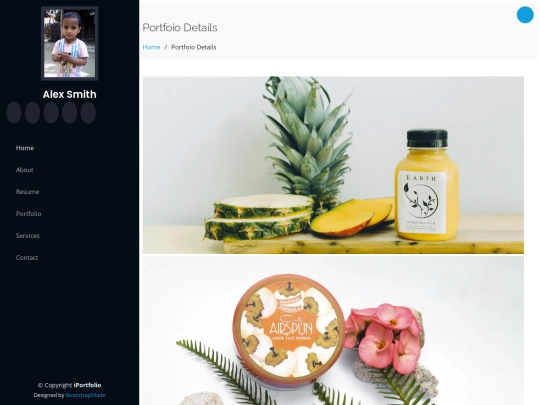Click the Airspun face powder image
Image resolution: width=540 pixels, height=405 pixels.
pos(333,330)
